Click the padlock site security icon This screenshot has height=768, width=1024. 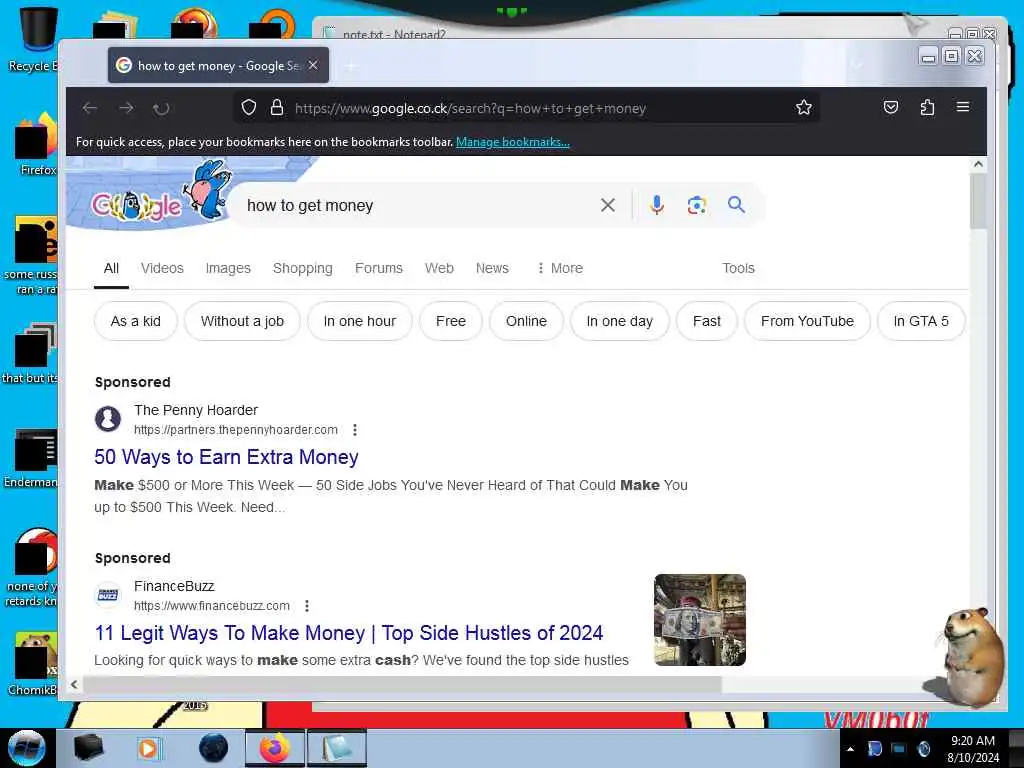click(277, 107)
